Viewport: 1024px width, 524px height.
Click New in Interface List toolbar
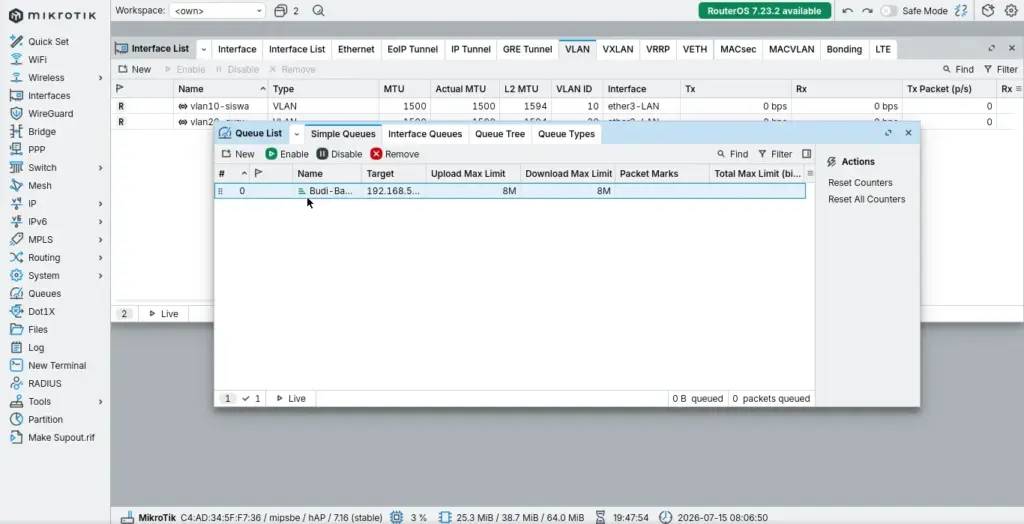click(x=134, y=69)
